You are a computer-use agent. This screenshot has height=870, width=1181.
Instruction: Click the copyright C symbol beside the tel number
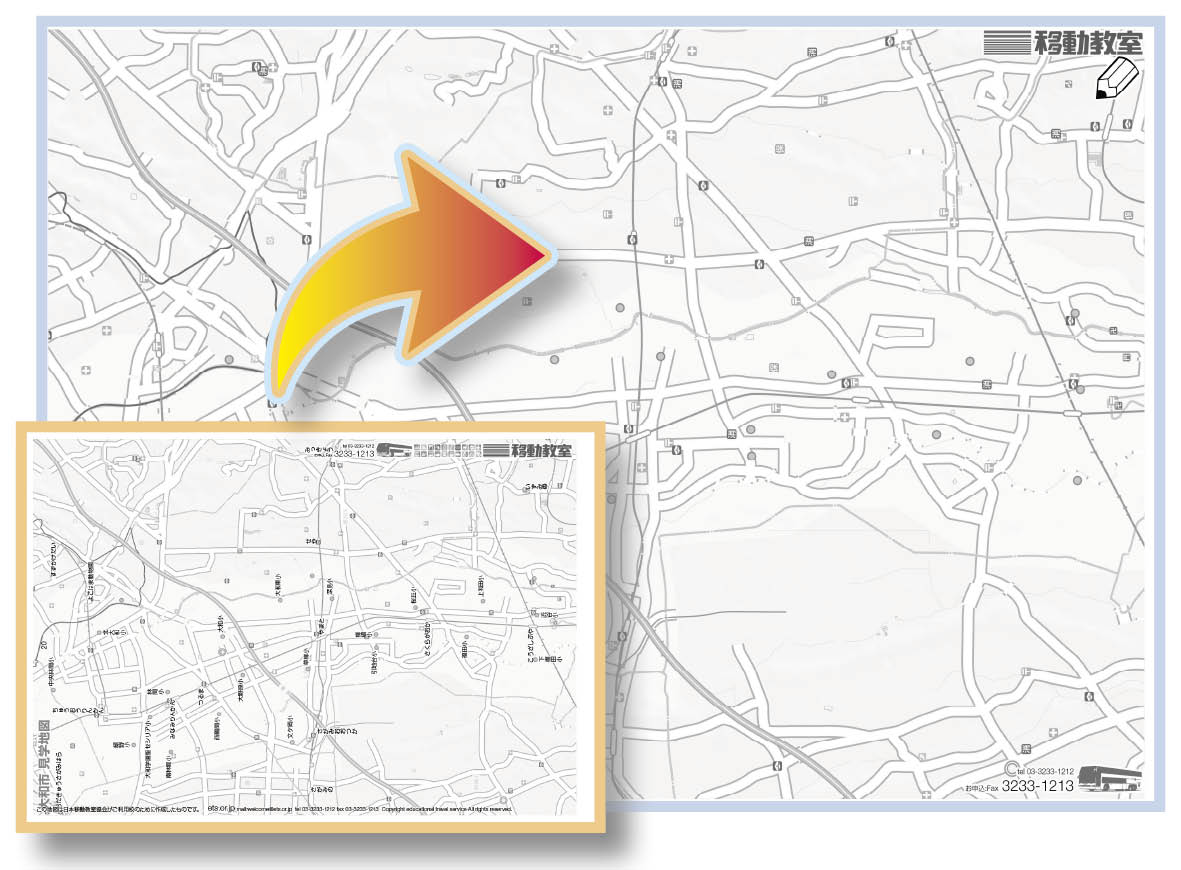1010,769
